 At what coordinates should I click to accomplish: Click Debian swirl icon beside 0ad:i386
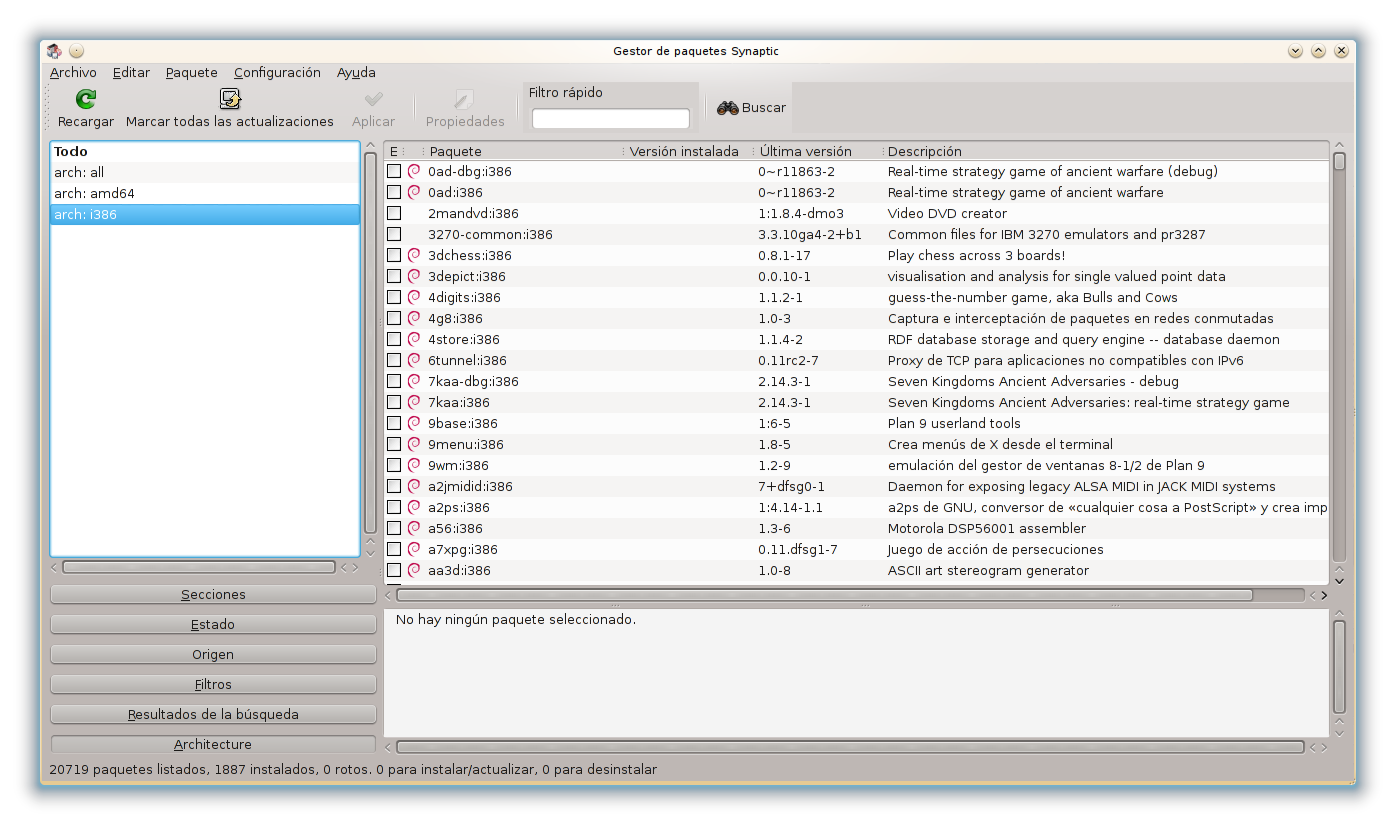[414, 192]
